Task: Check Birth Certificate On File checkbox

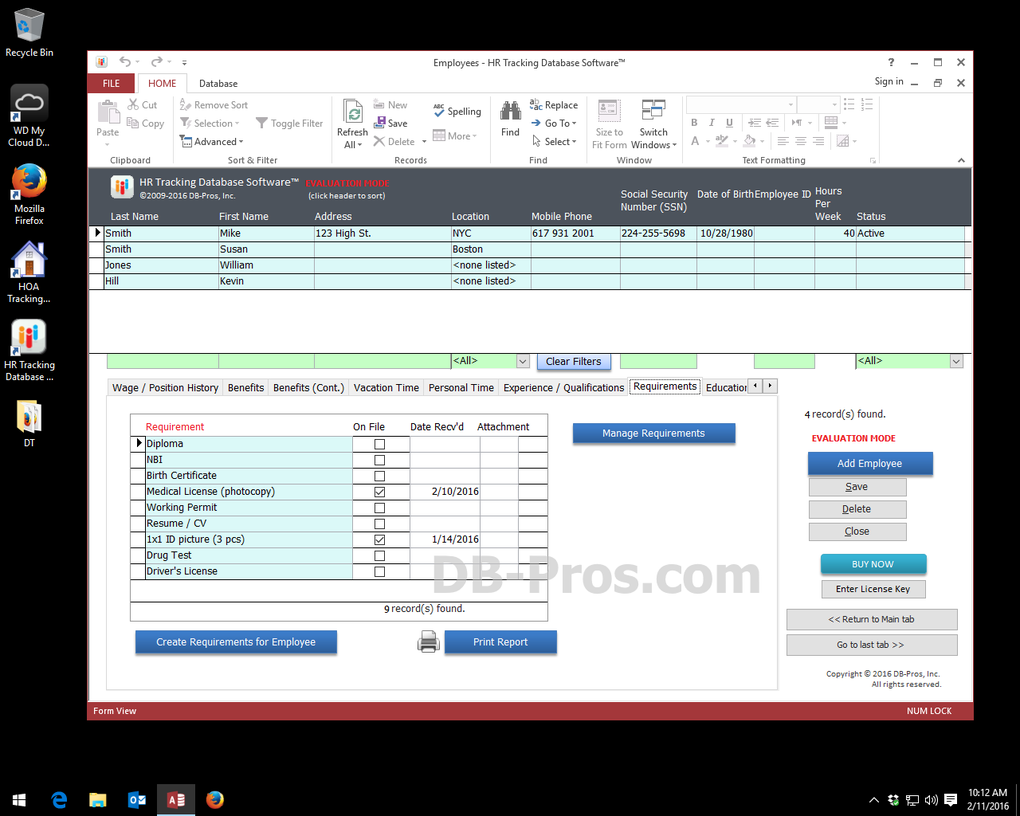Action: click(x=380, y=476)
